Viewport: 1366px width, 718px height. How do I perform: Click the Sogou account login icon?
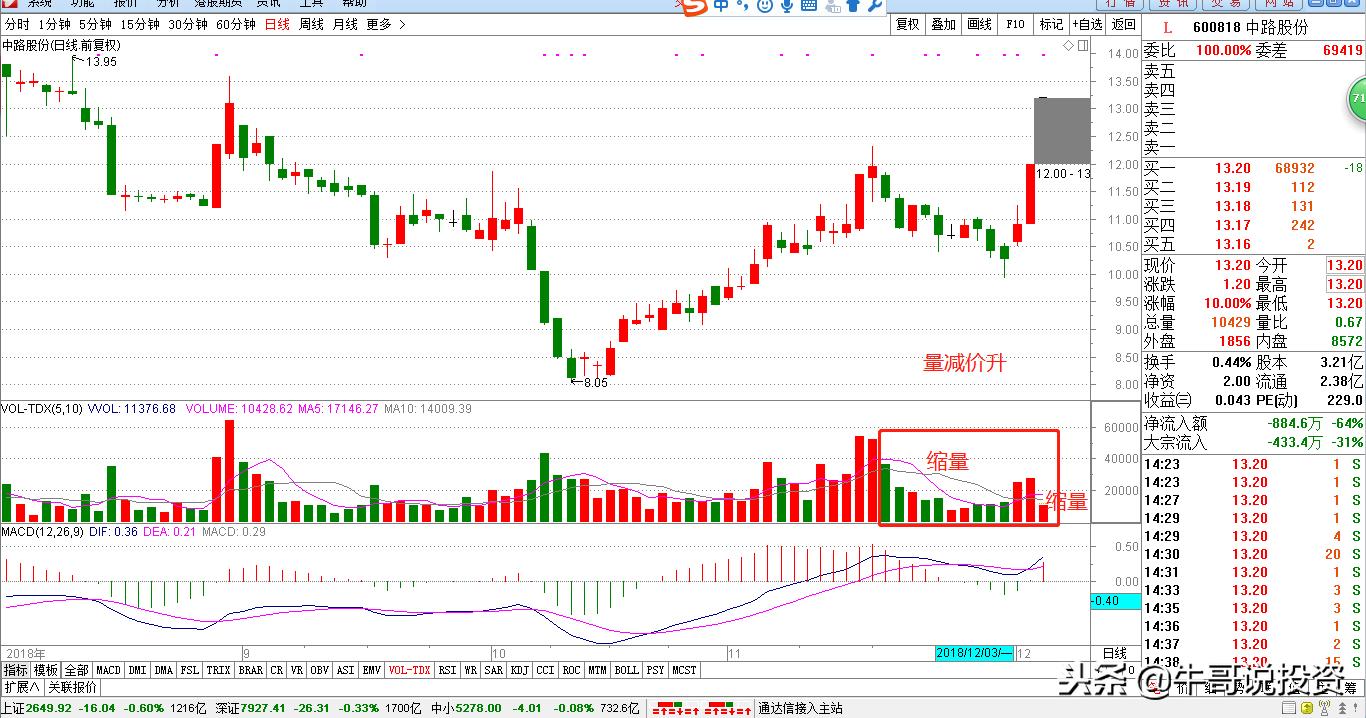[831, 6]
